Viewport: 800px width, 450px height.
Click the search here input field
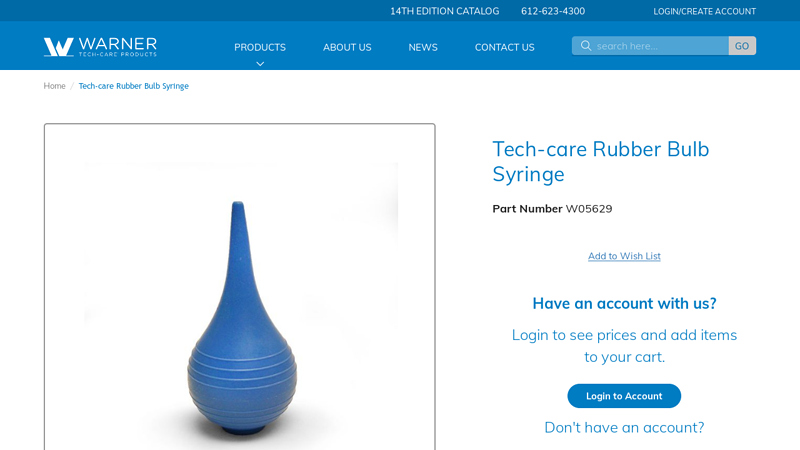click(x=650, y=46)
